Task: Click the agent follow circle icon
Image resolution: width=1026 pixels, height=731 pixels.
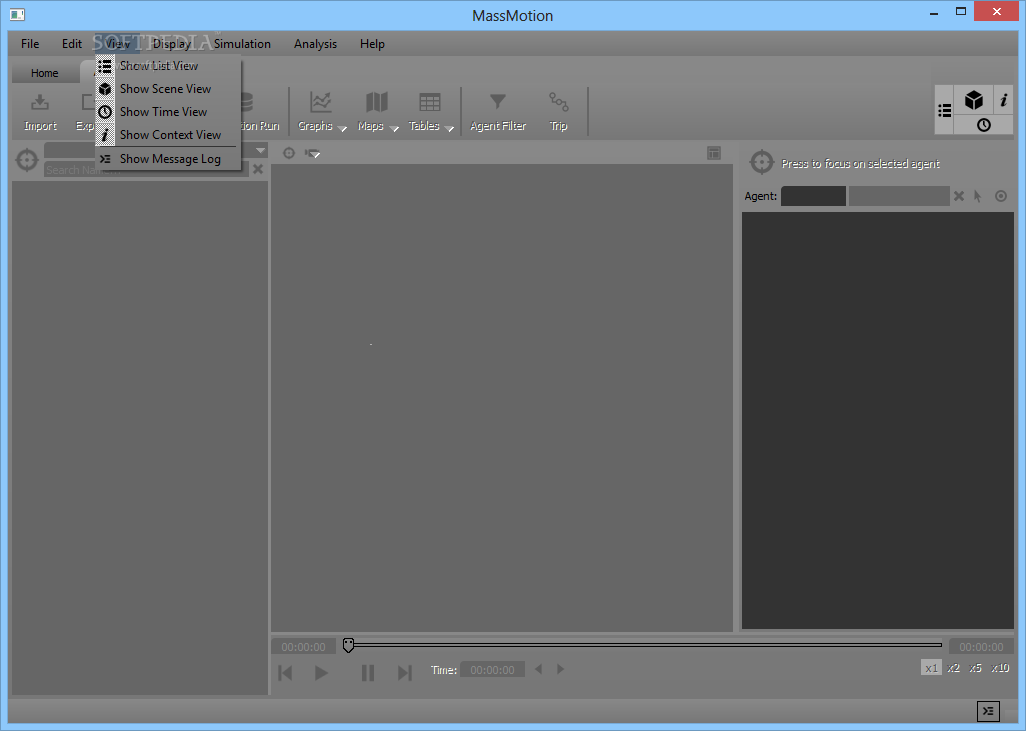Action: coord(1000,196)
